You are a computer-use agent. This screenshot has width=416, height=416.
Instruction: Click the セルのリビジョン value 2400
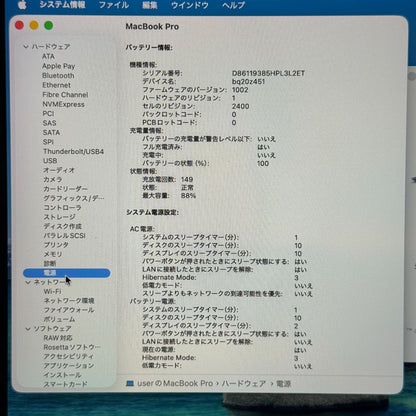pos(240,106)
